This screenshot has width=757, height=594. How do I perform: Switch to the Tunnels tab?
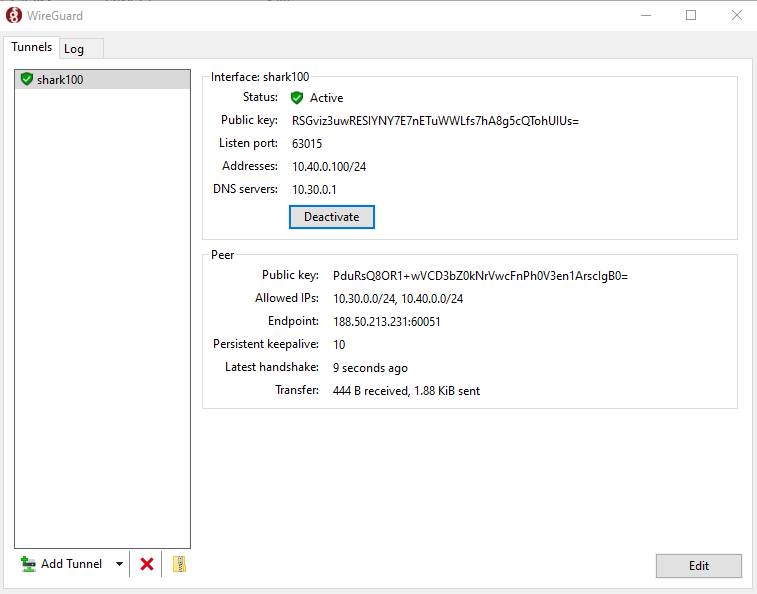point(31,47)
